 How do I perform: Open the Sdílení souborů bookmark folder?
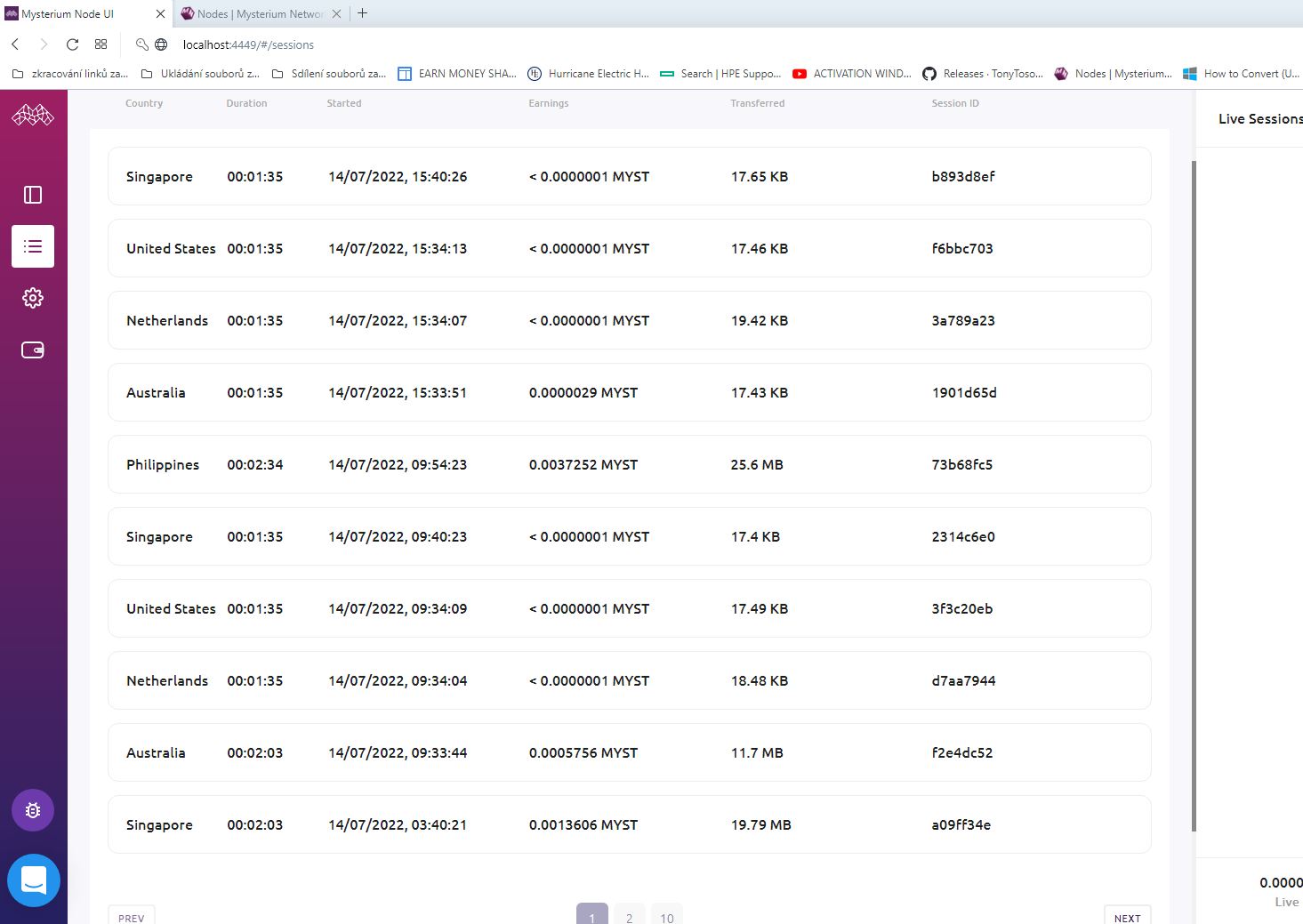[330, 74]
